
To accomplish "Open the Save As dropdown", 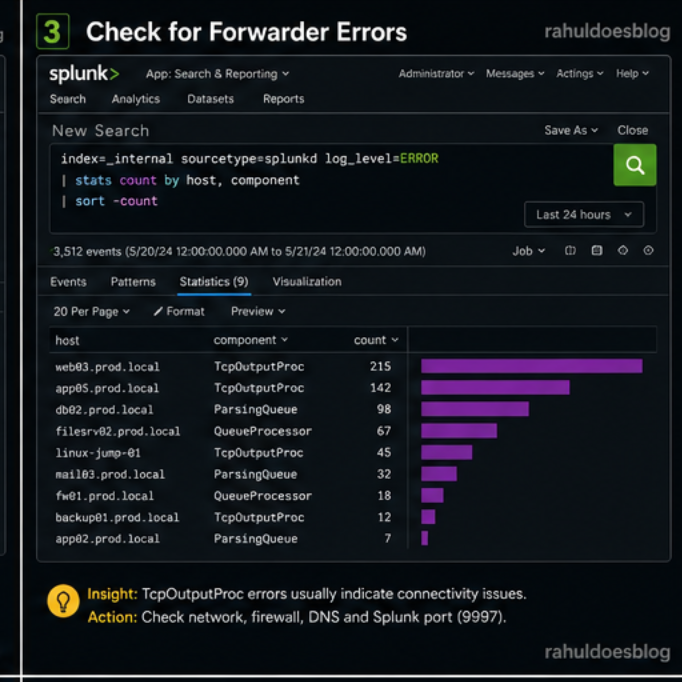I will tap(571, 130).
